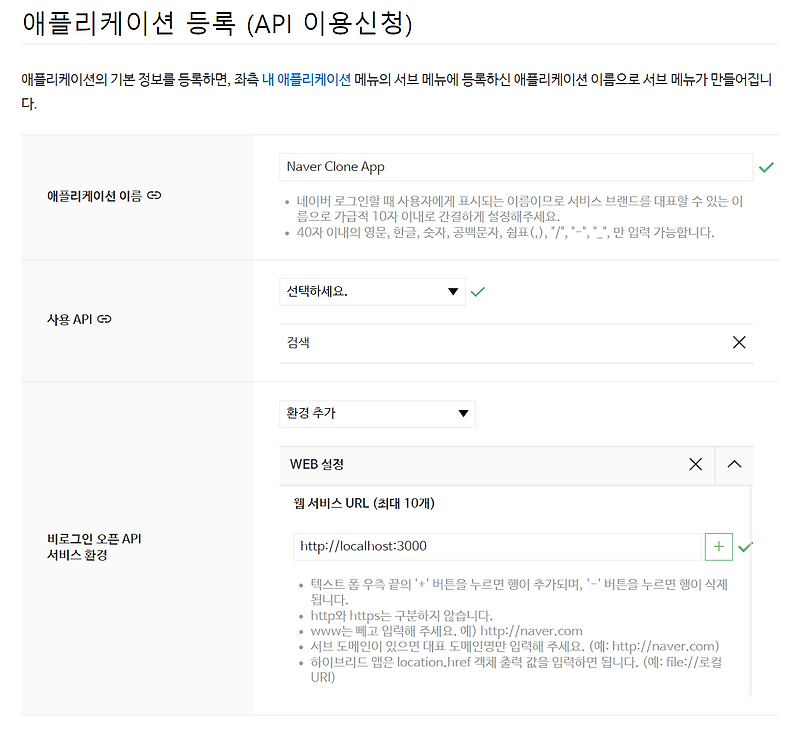The width and height of the screenshot is (800, 750).
Task: Click the chain link icon beside 애플리케이션 이름
Action: (152, 195)
